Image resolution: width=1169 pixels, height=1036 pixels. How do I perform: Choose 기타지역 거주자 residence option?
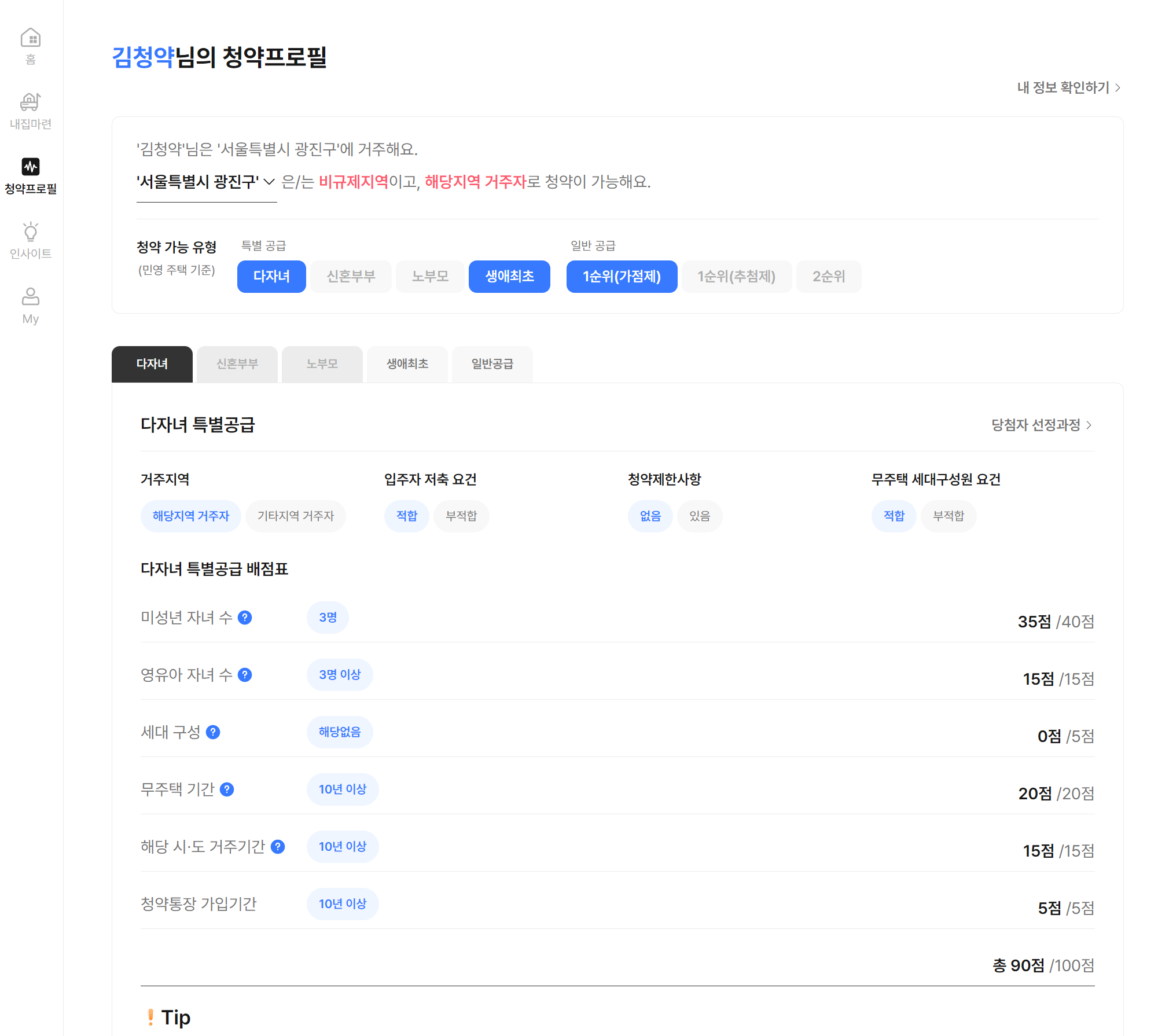coord(296,516)
